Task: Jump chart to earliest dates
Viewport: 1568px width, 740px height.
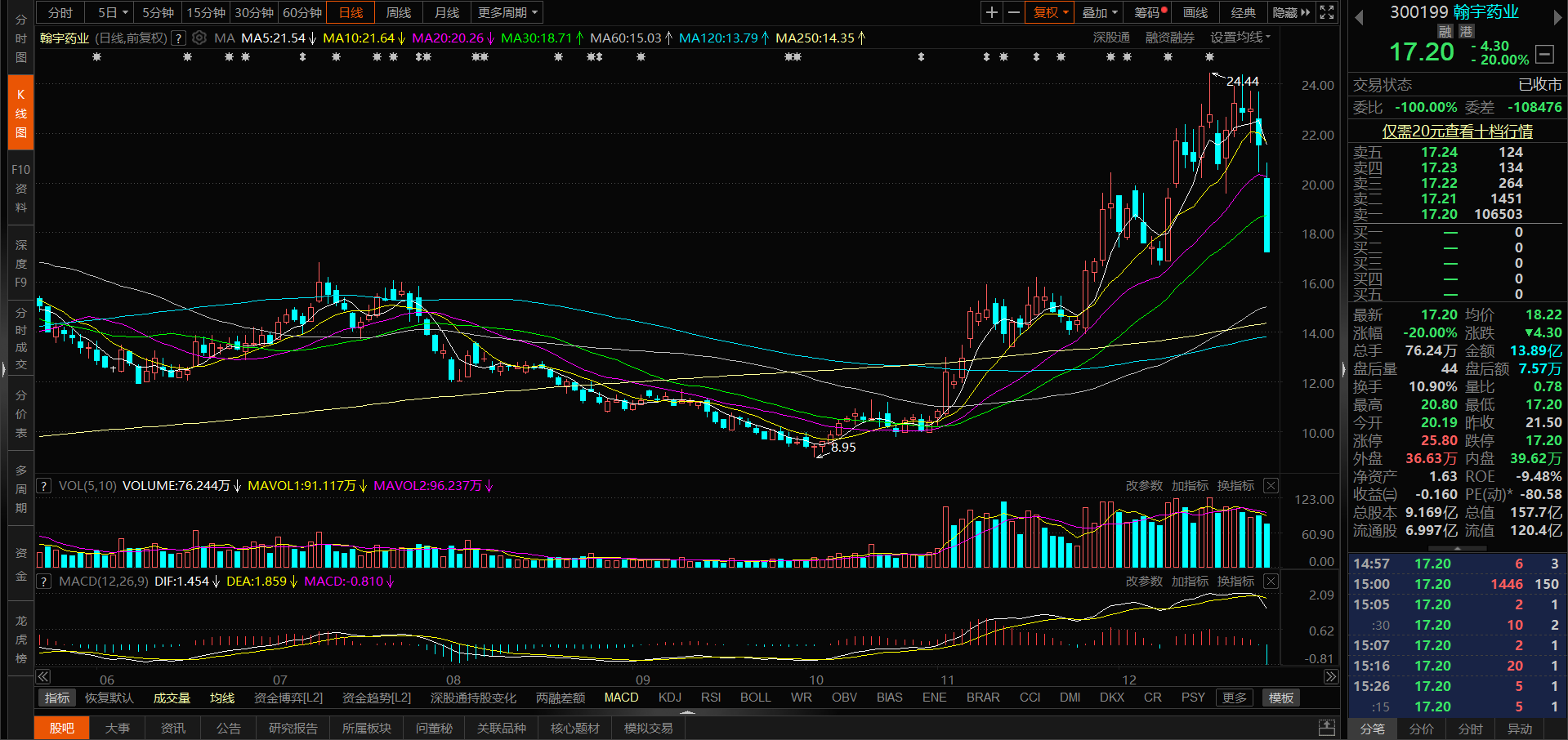Action: 43,677
